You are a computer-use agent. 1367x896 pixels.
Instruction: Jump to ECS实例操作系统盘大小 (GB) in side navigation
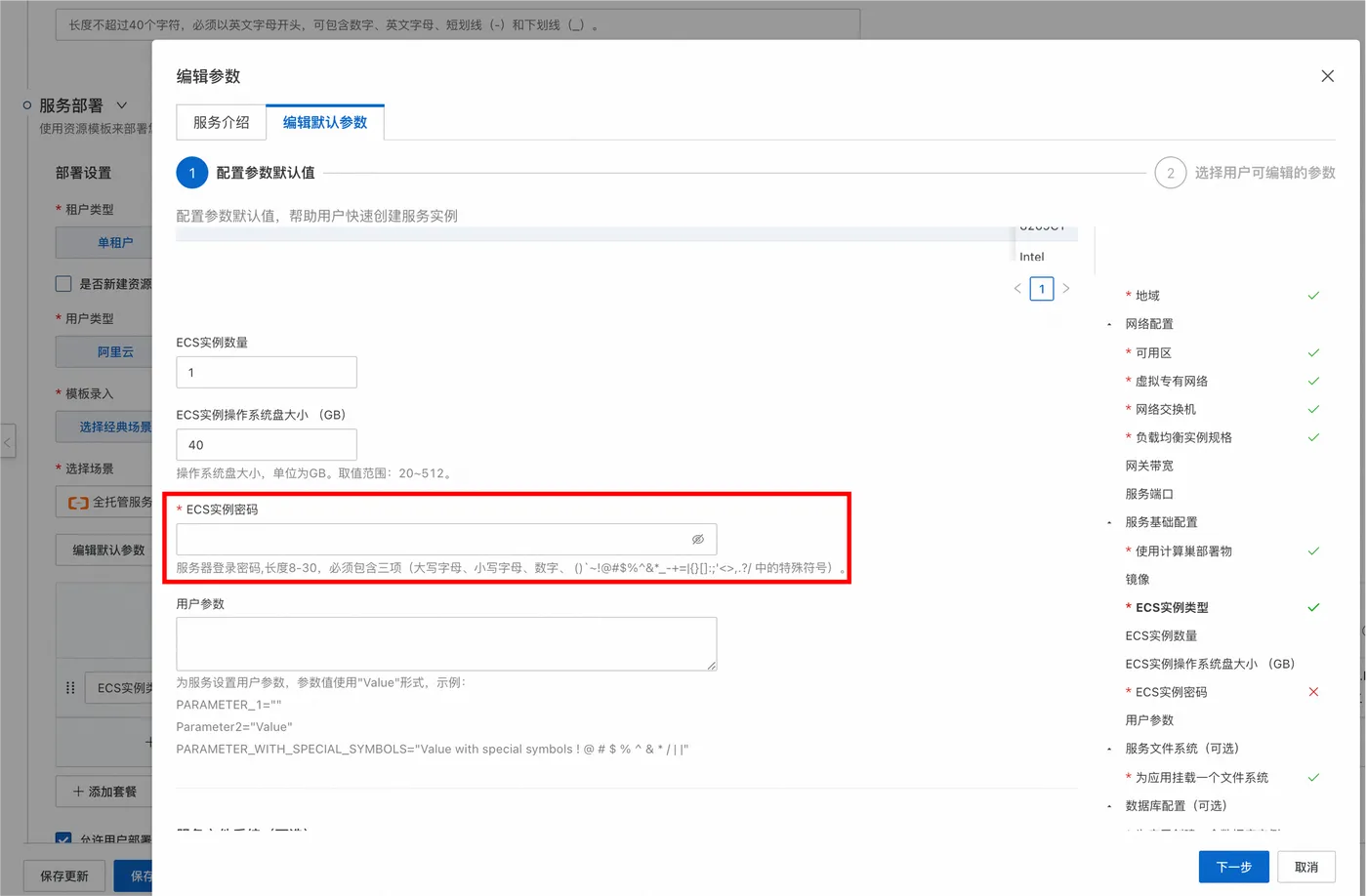tap(1210, 664)
